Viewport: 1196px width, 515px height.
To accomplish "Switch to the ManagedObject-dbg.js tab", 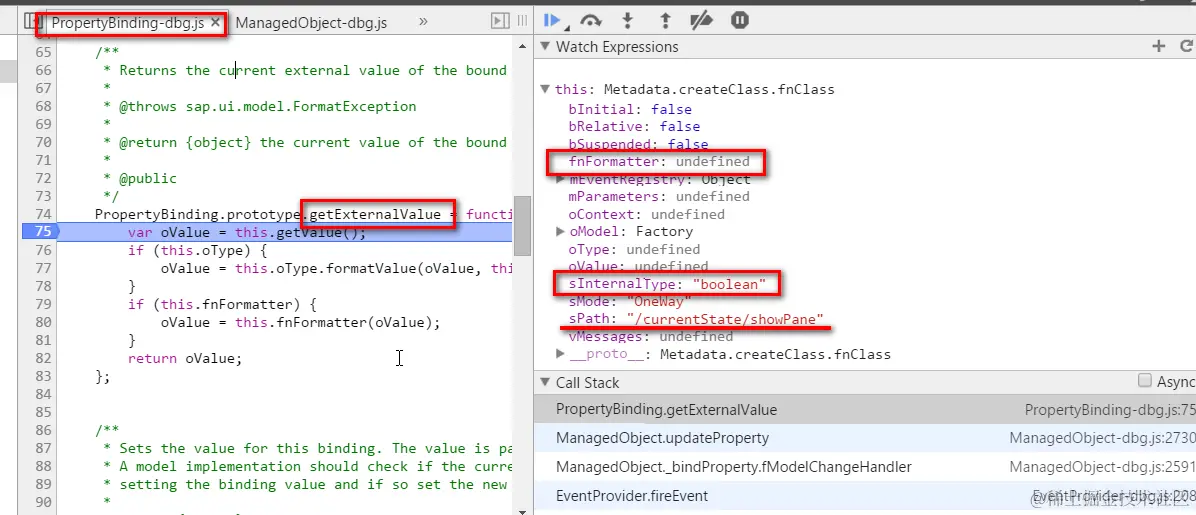I will pyautogui.click(x=311, y=23).
